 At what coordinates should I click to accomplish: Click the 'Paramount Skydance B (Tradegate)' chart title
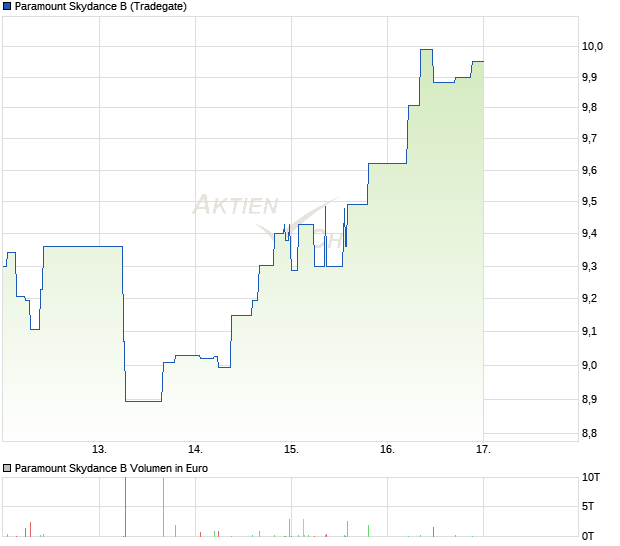(x=101, y=6)
